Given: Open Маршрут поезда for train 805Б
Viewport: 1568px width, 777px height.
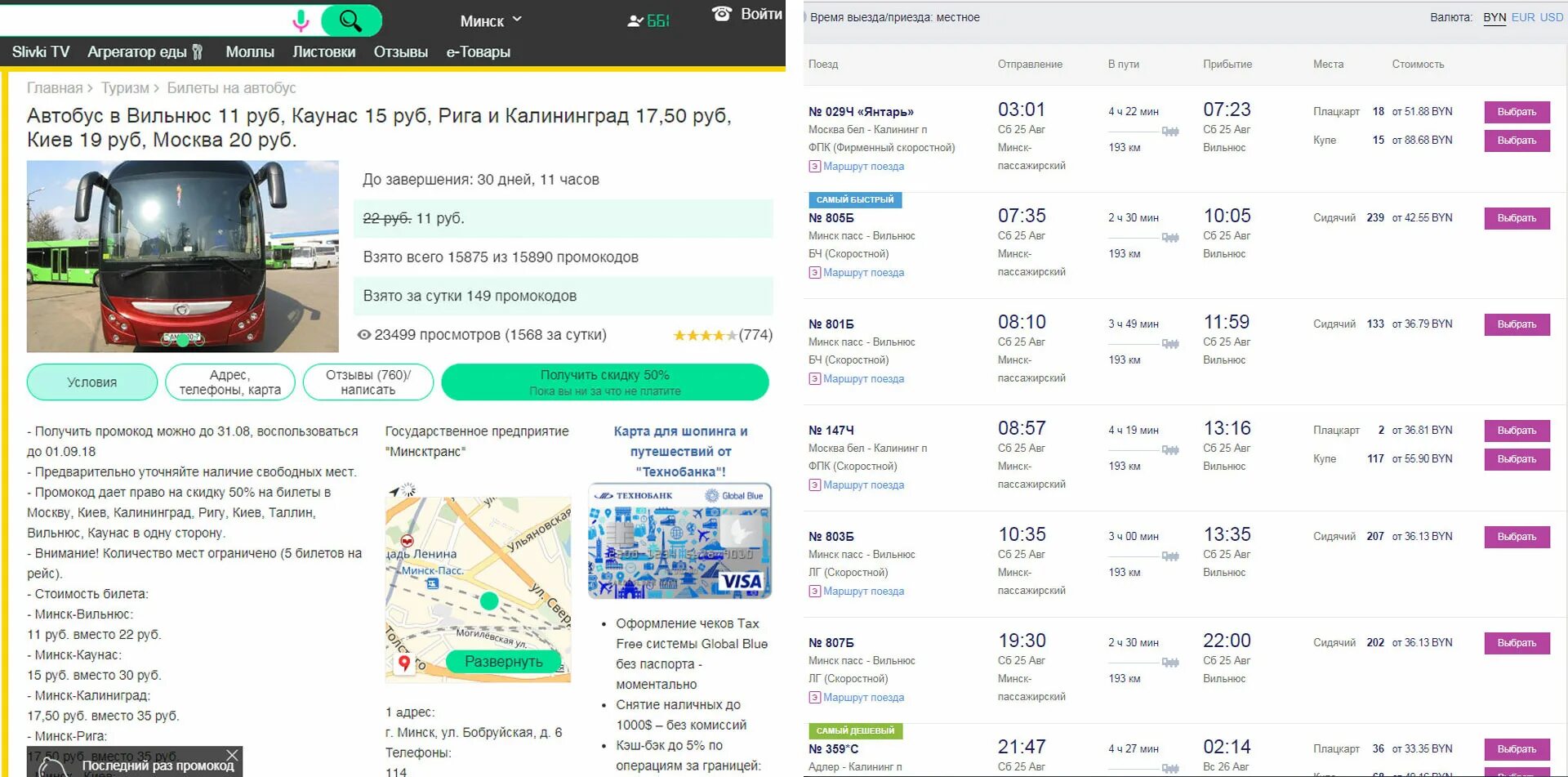Looking at the screenshot, I should tap(863, 272).
